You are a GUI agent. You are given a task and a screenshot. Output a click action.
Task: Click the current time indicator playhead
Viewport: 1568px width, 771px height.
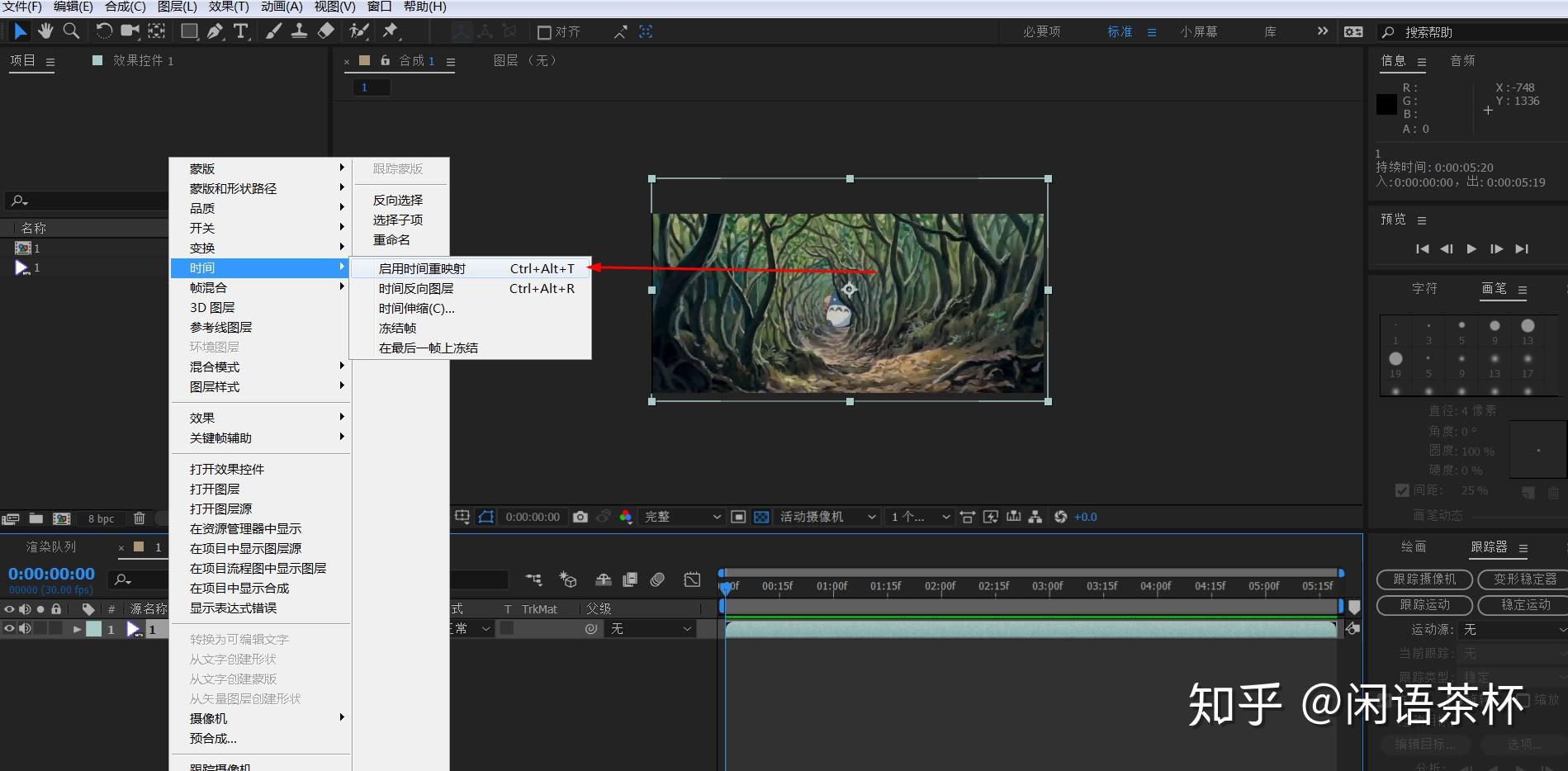click(726, 587)
